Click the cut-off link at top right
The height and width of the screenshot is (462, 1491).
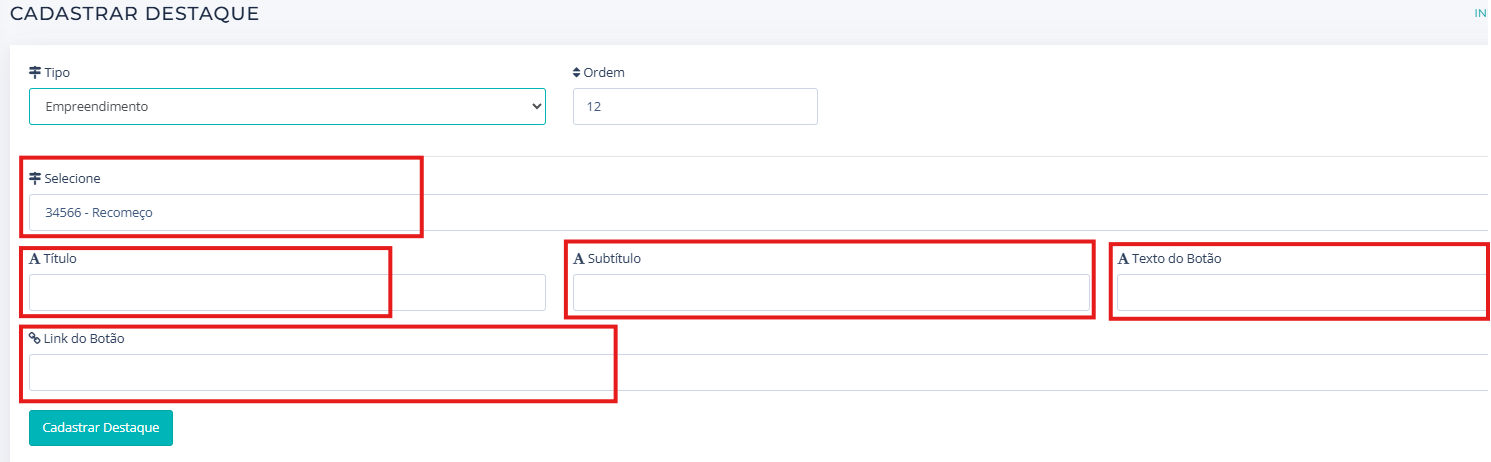[x=1482, y=14]
